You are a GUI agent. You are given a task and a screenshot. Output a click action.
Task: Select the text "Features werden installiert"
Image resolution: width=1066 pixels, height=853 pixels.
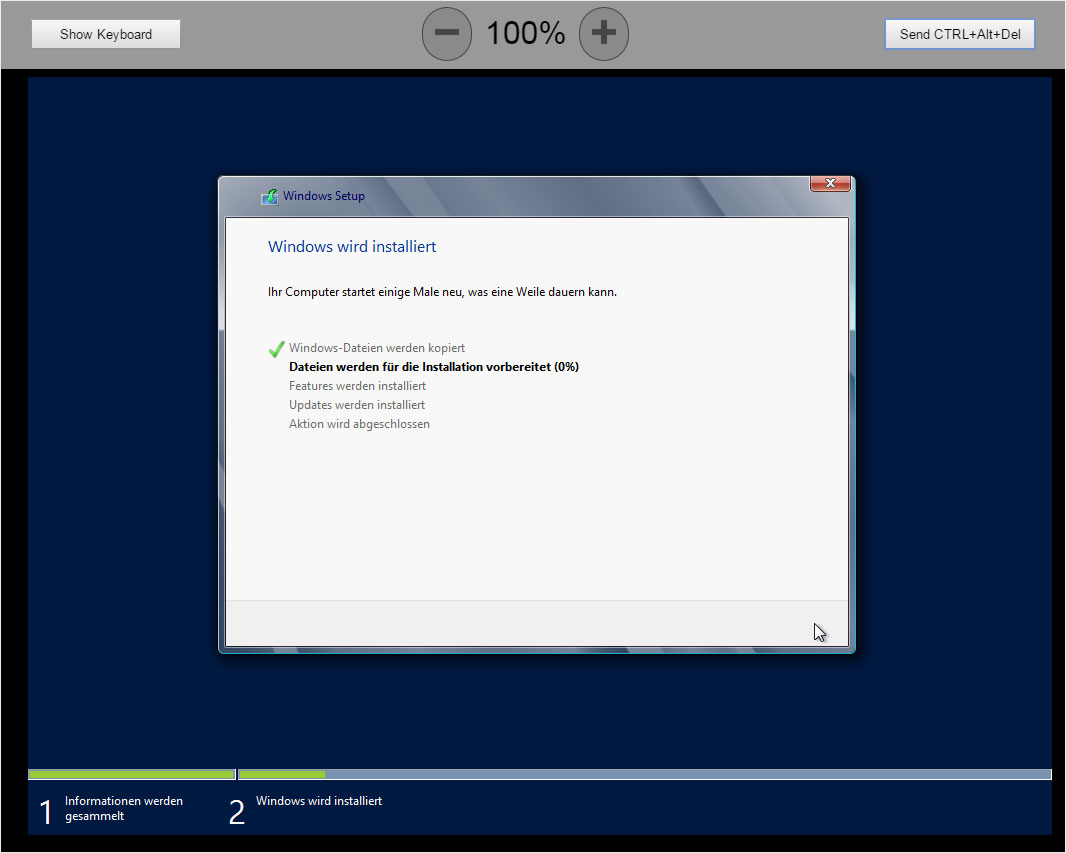click(358, 386)
